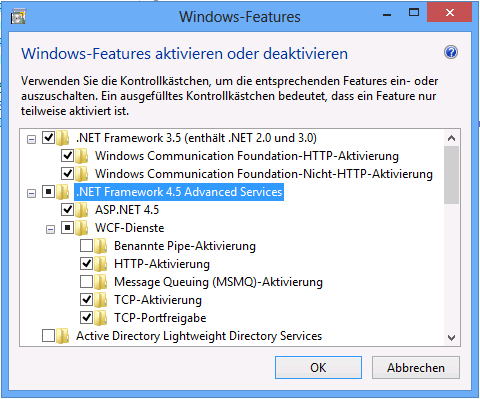Enable the Benannte Pipe-Aktivierung checkbox
This screenshot has width=480, height=399.
tap(86, 246)
